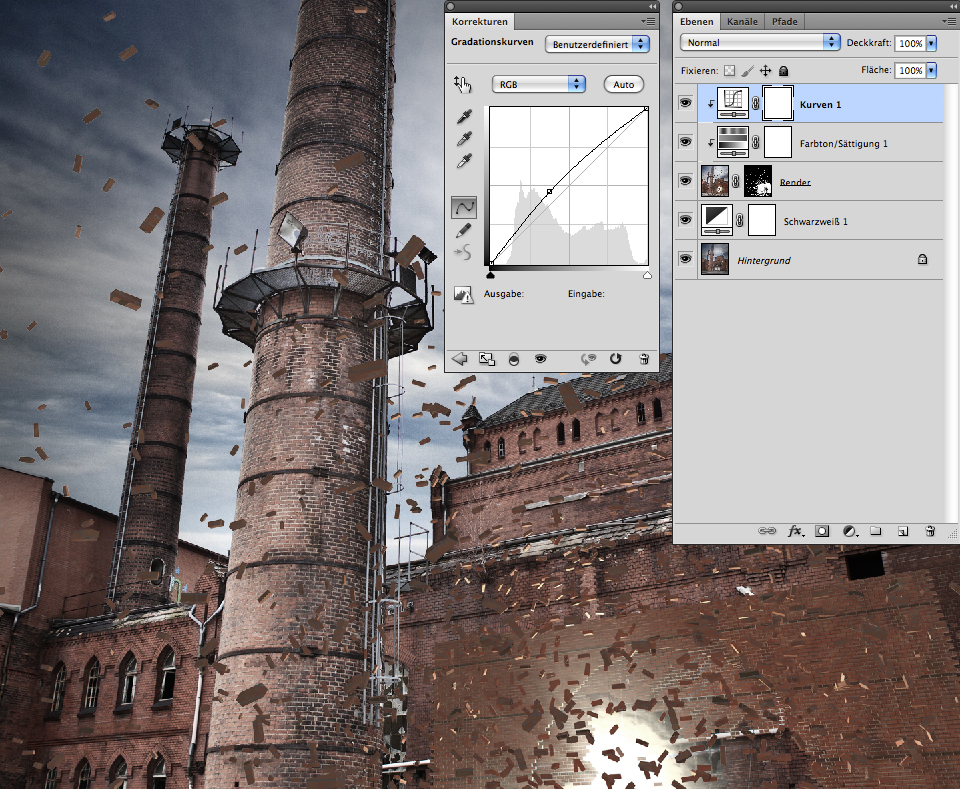Hide the Kurven 1 layer
The height and width of the screenshot is (789, 960).
(x=685, y=103)
